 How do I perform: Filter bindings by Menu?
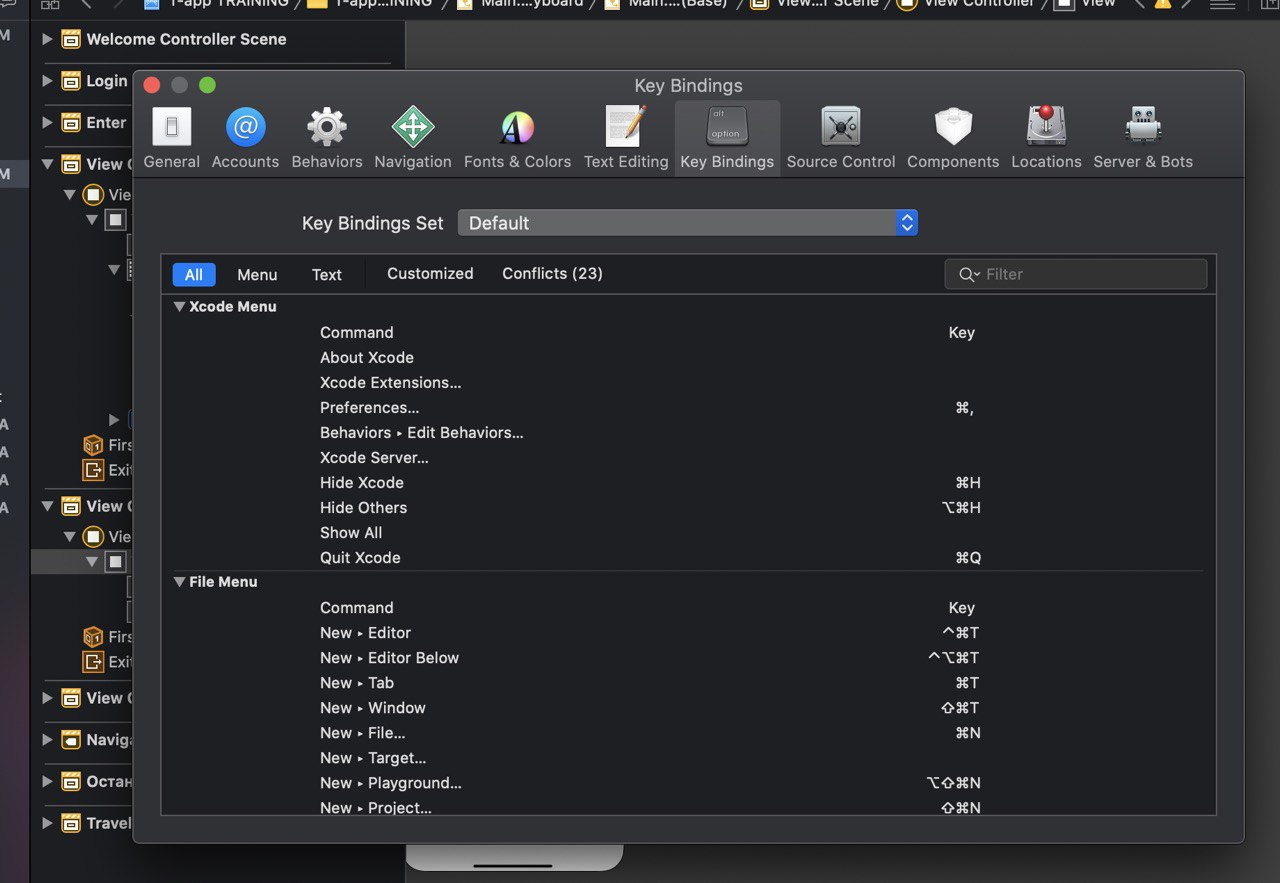click(257, 274)
